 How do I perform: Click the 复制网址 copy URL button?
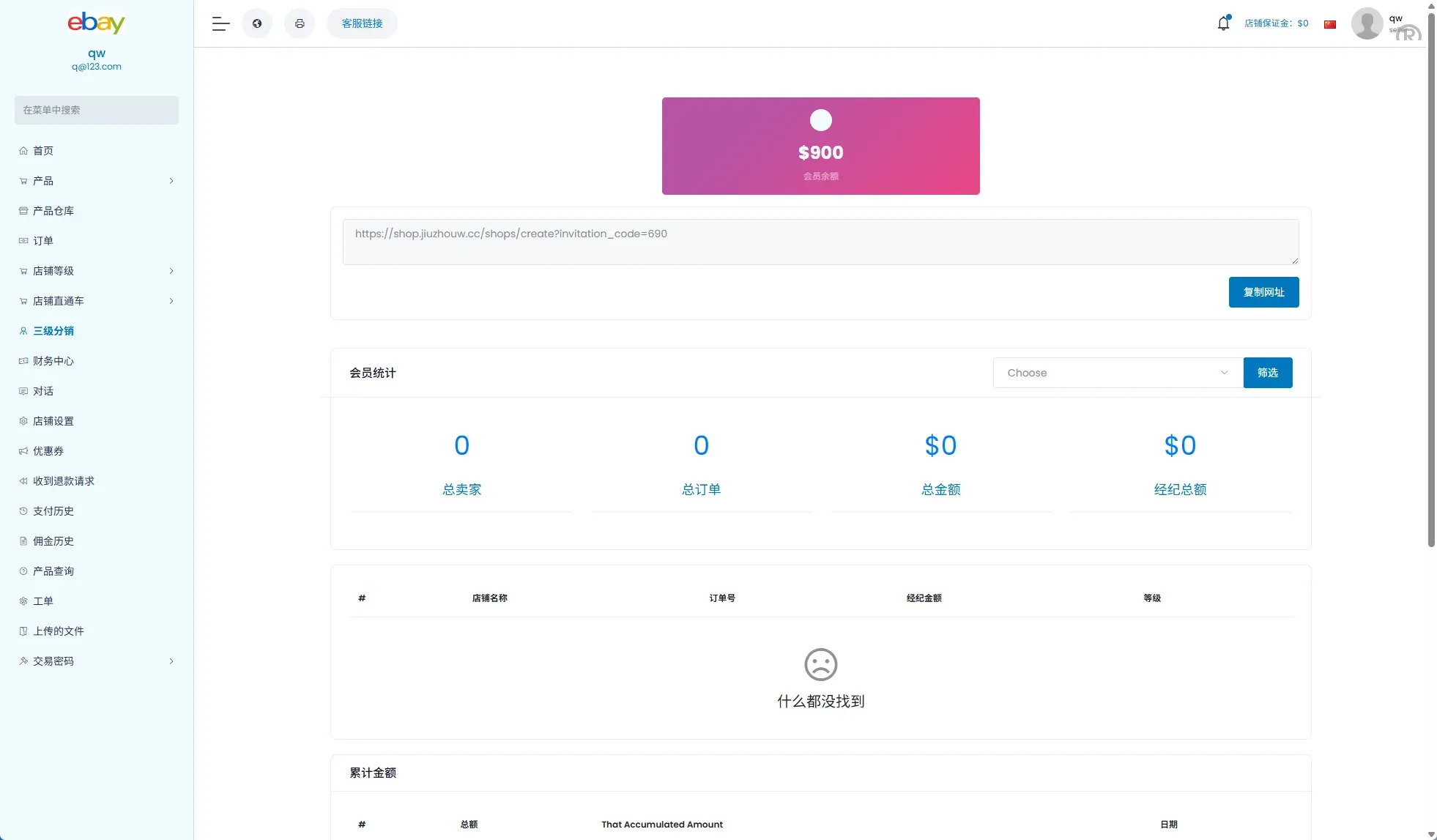1263,291
